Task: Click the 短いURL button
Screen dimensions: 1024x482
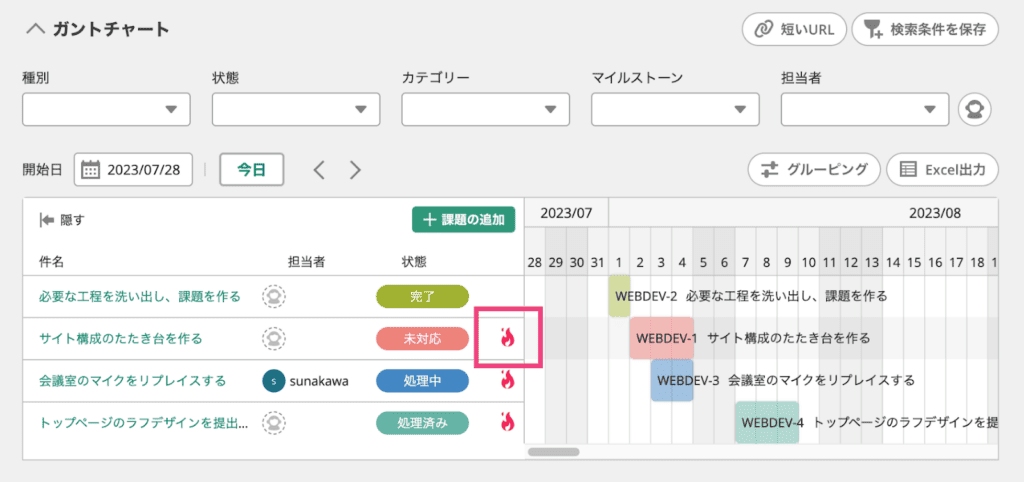Action: [794, 29]
